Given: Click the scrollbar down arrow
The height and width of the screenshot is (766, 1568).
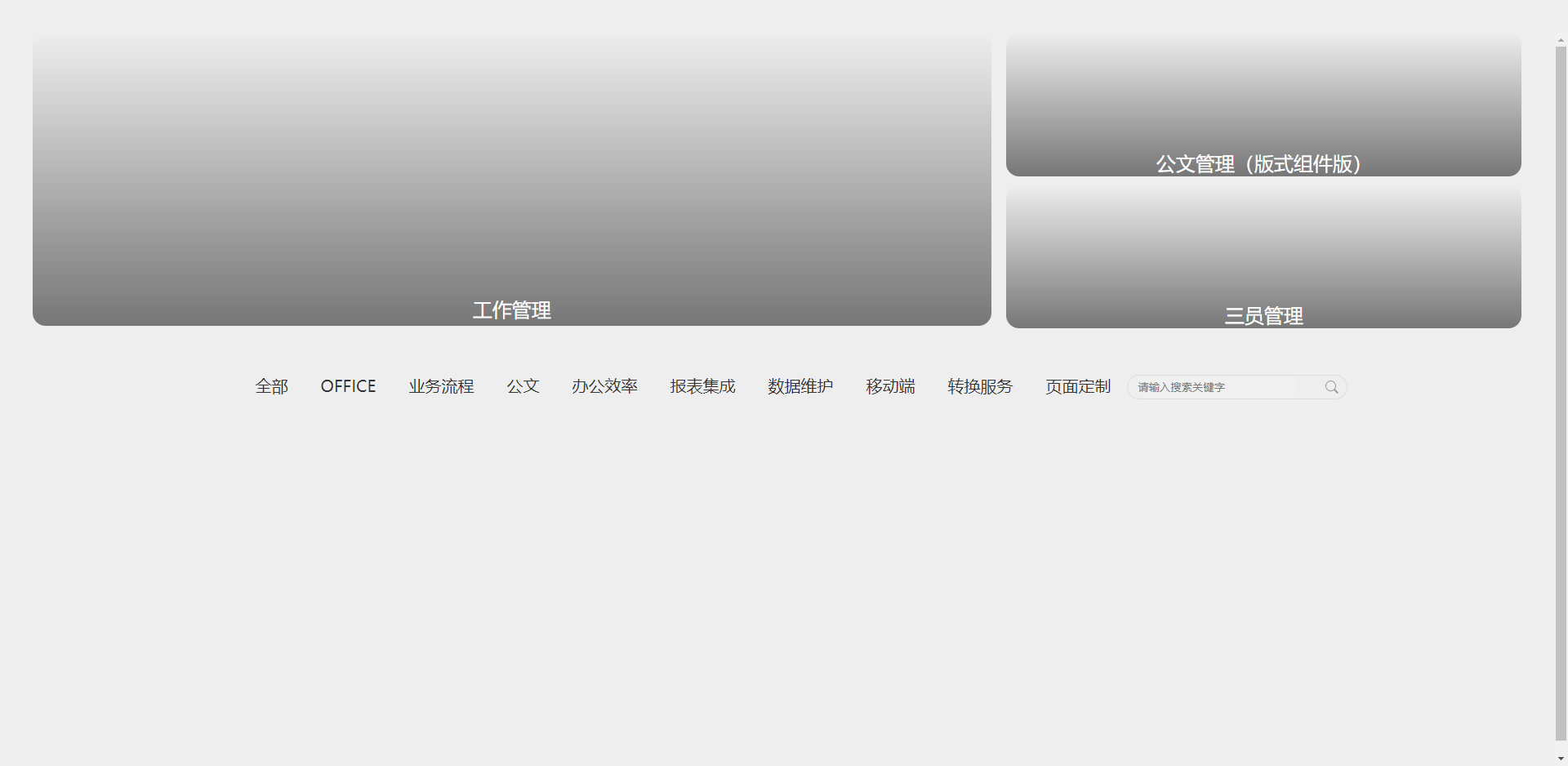Looking at the screenshot, I should click(1561, 759).
